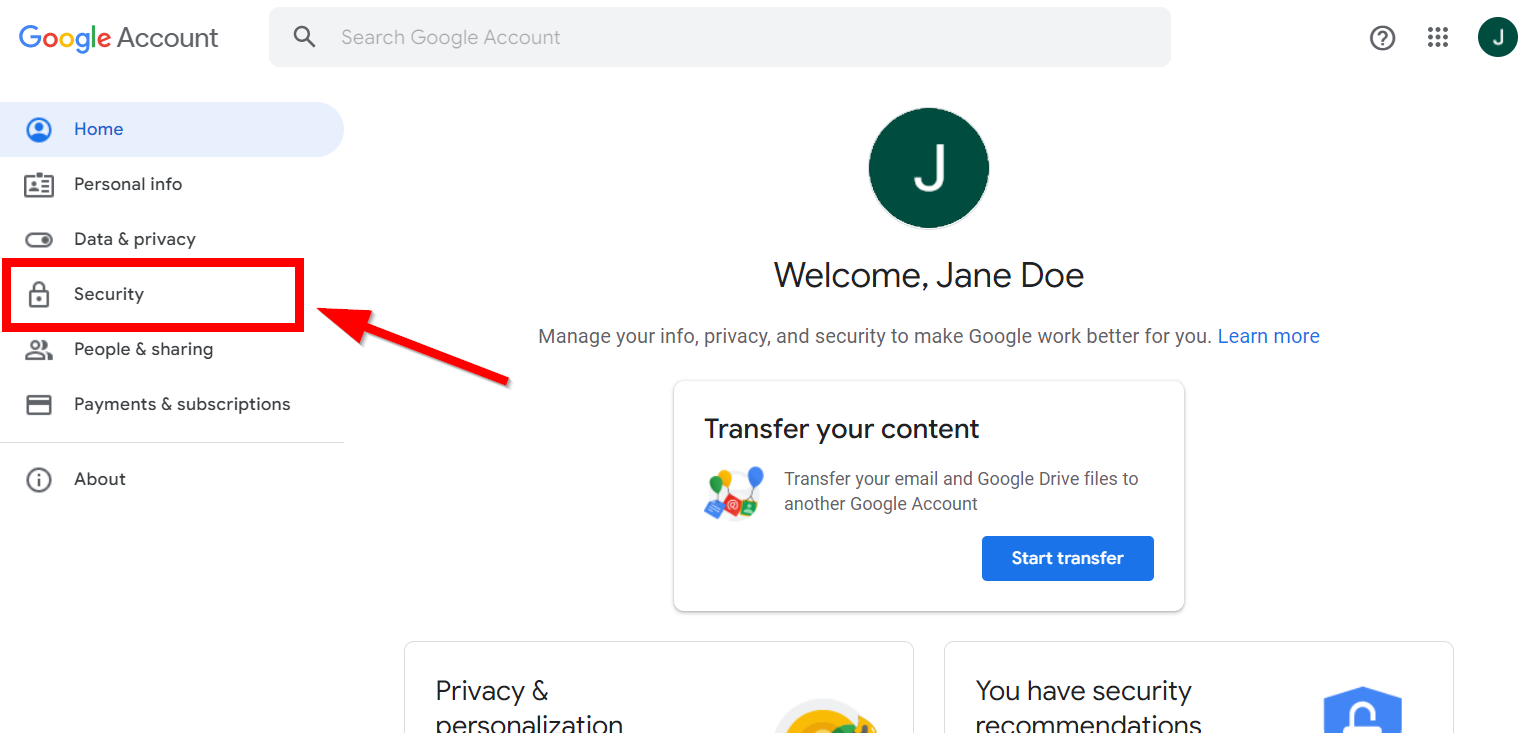Click the transfer email and Drive description

coord(961,491)
